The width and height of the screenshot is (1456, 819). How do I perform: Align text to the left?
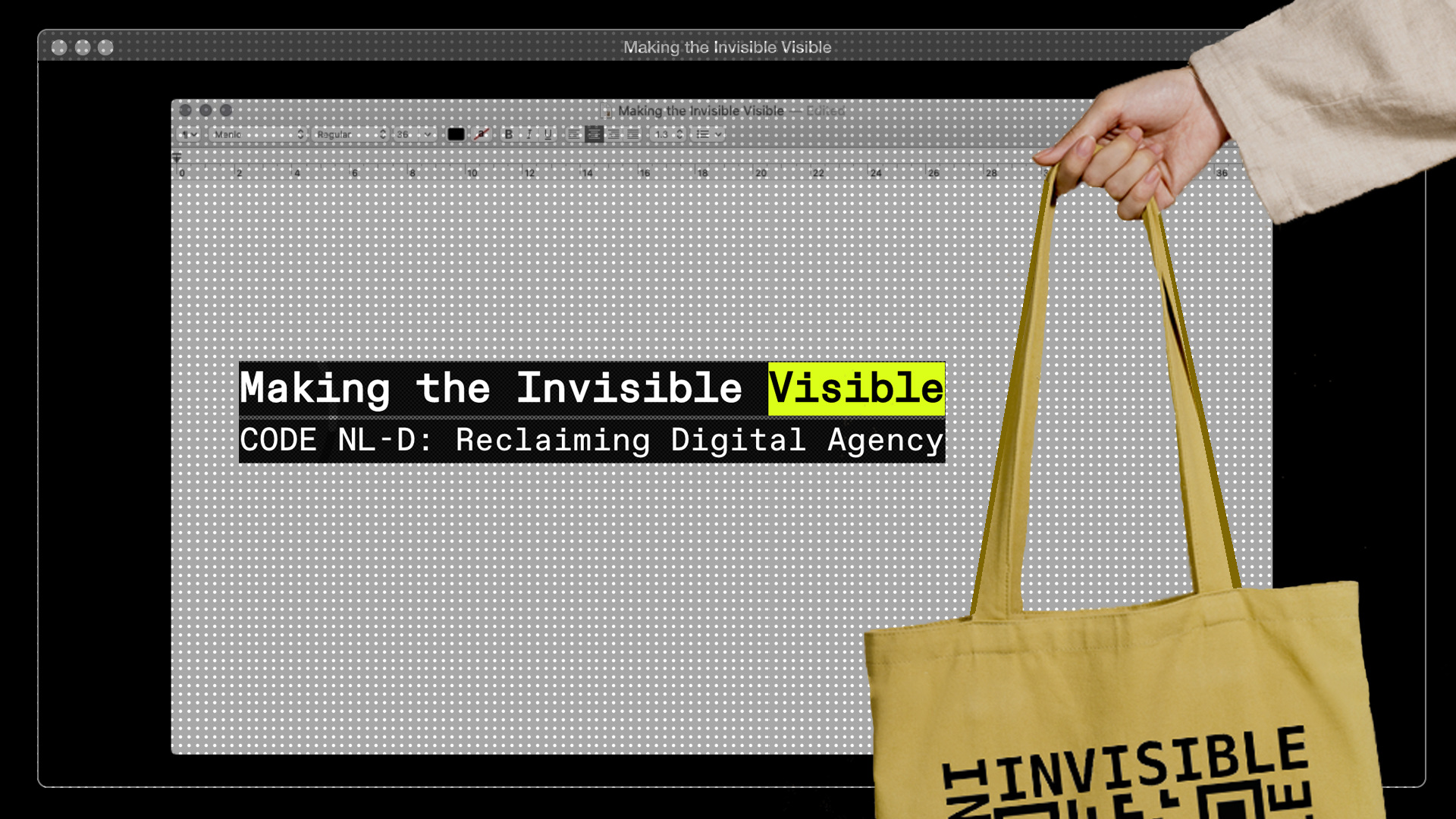(x=574, y=134)
